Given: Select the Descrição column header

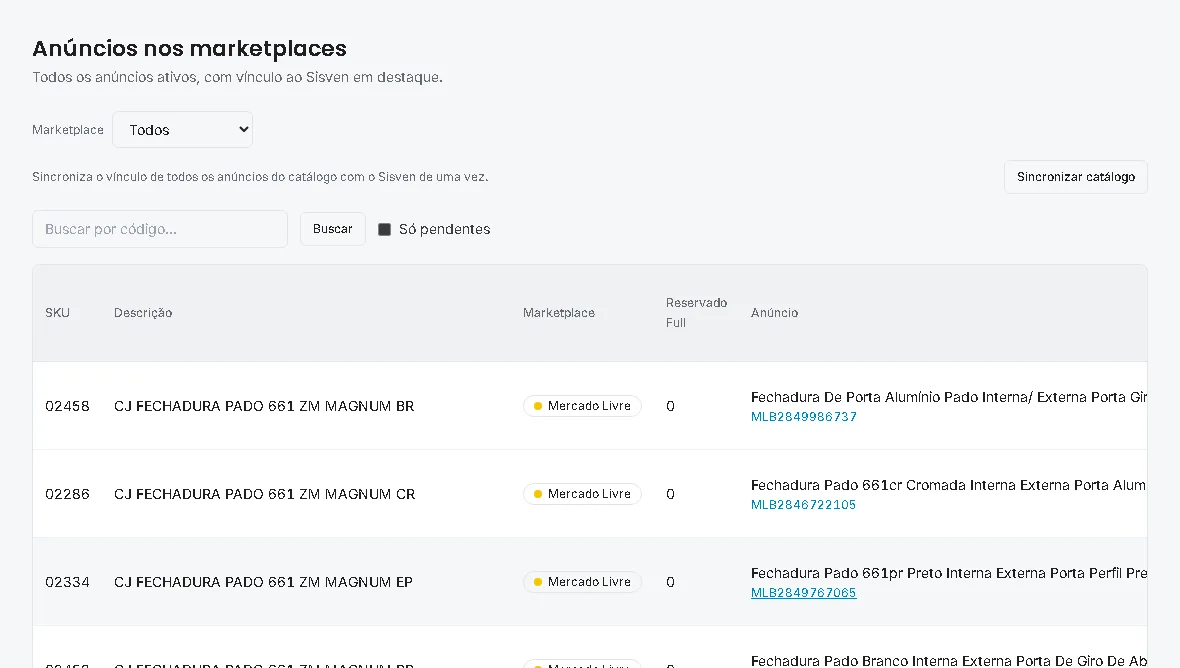Looking at the screenshot, I should point(143,313).
